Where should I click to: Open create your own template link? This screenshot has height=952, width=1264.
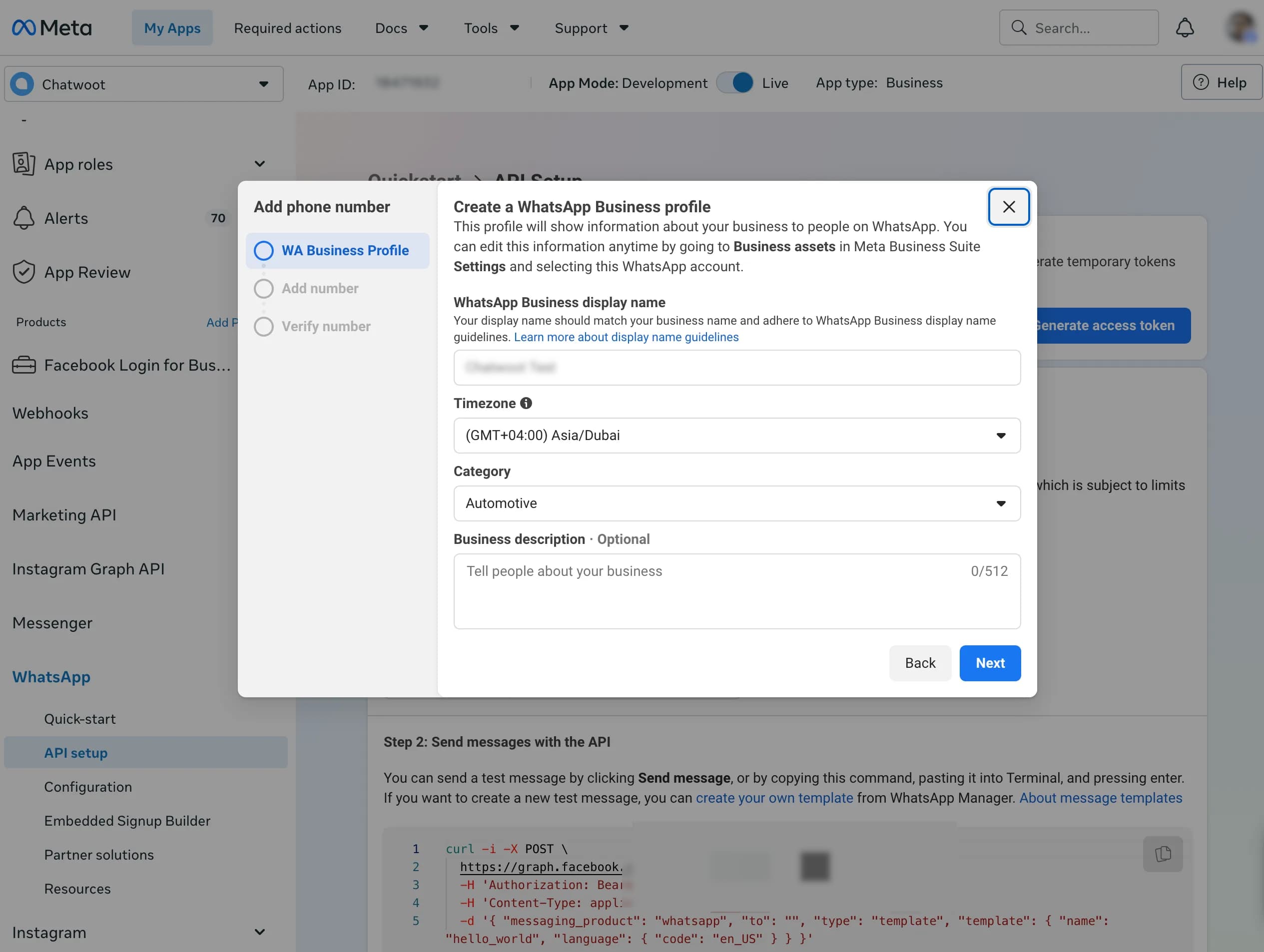tap(774, 798)
